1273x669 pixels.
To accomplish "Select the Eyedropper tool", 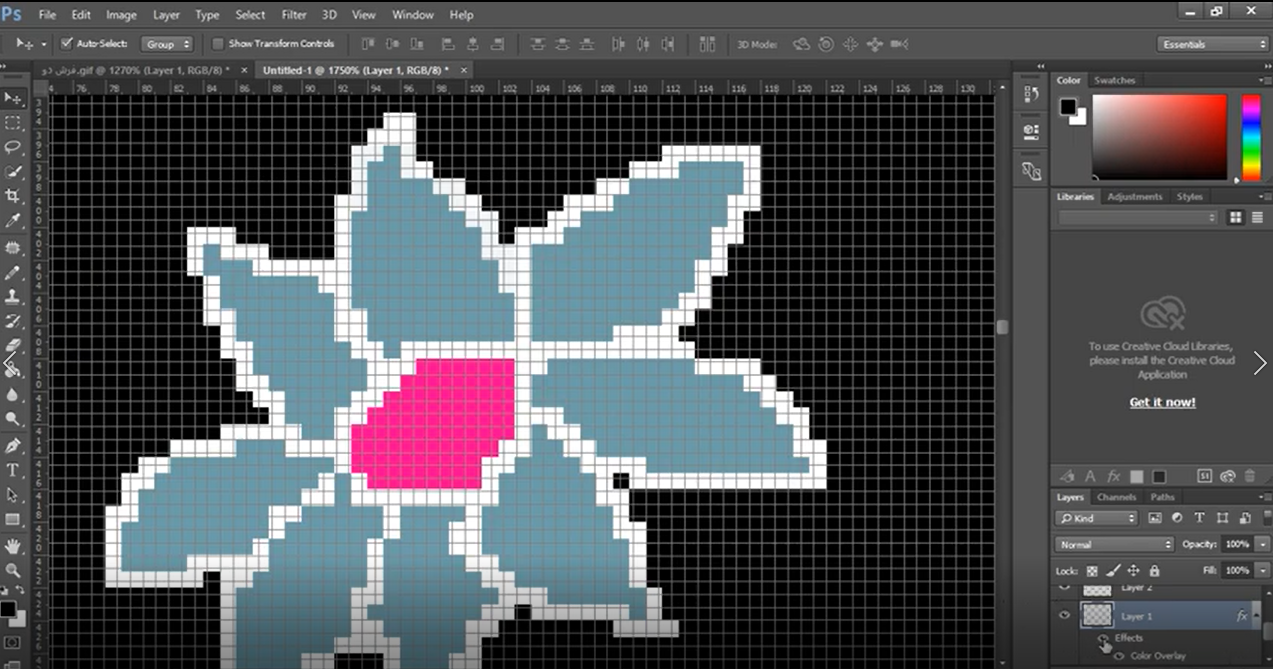I will [13, 221].
